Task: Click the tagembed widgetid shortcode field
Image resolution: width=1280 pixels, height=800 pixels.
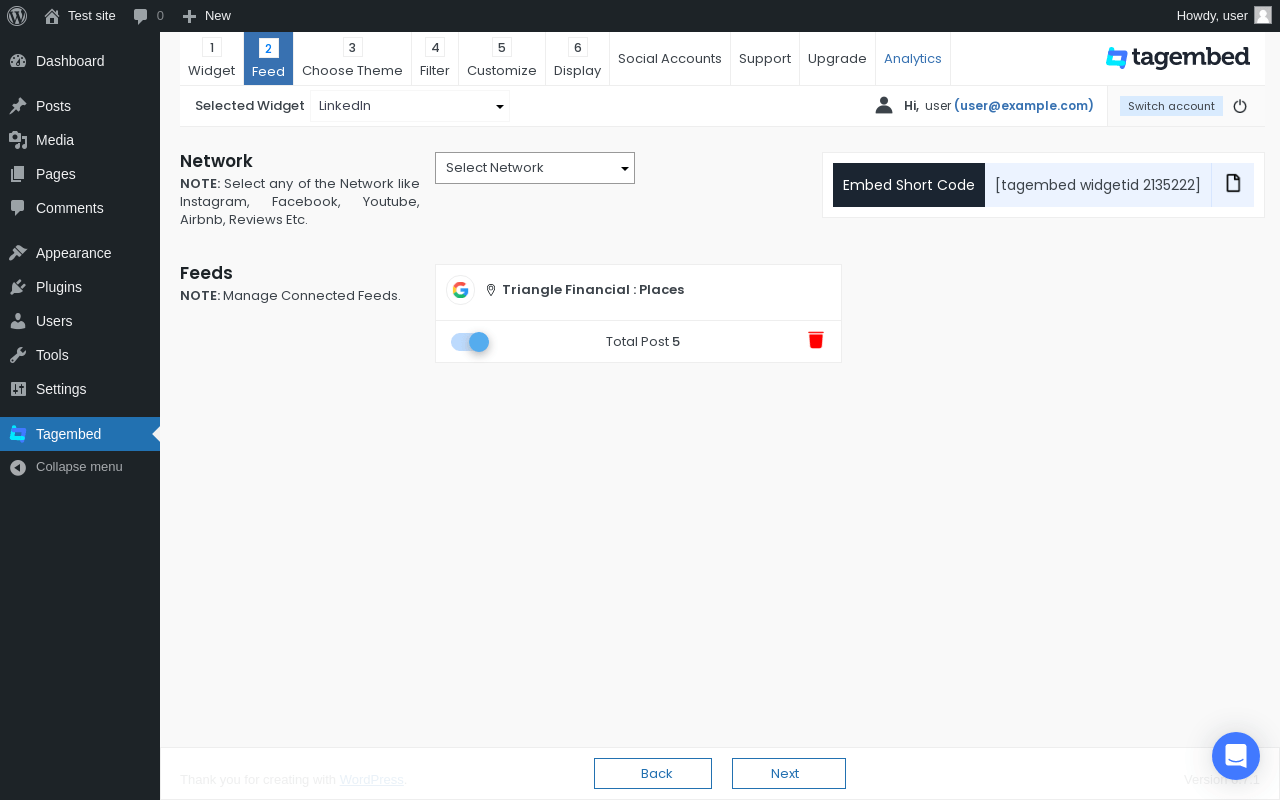Action: [1098, 185]
